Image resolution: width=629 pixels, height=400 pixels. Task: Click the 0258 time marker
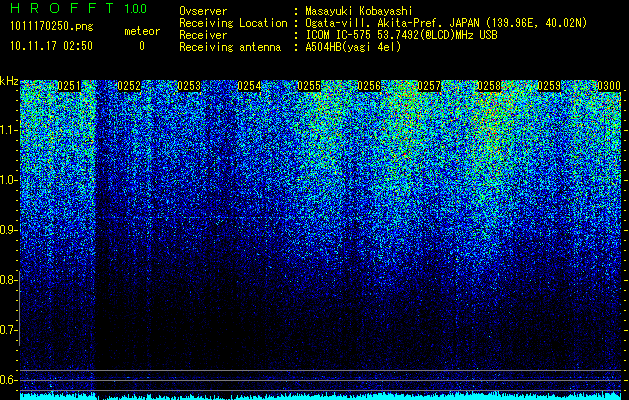tap(489, 86)
